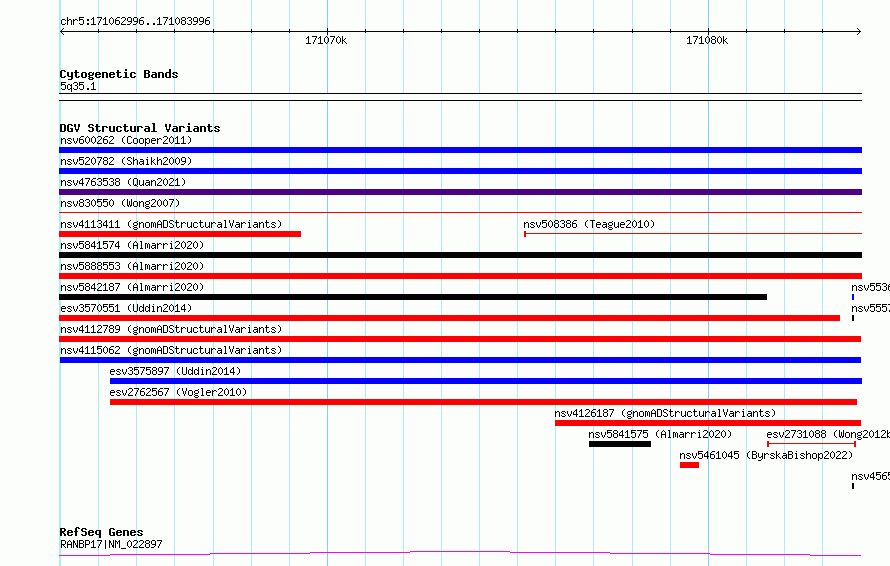The width and height of the screenshot is (890, 566).
Task: Click the magenta RANBP17 gene line
Action: click(x=460, y=554)
